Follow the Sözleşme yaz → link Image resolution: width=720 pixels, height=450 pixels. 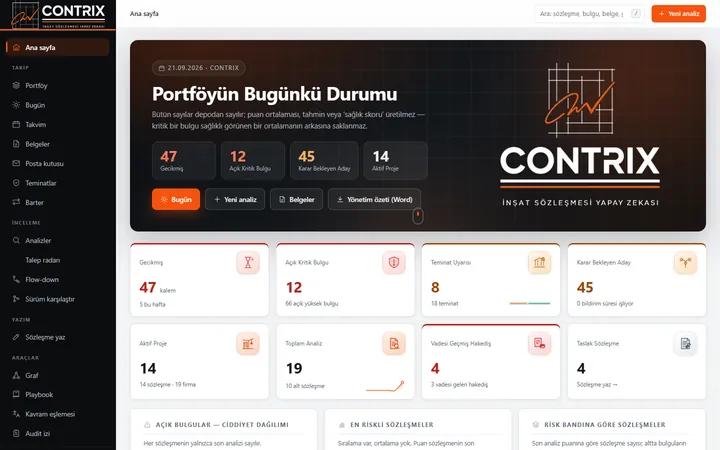point(597,384)
